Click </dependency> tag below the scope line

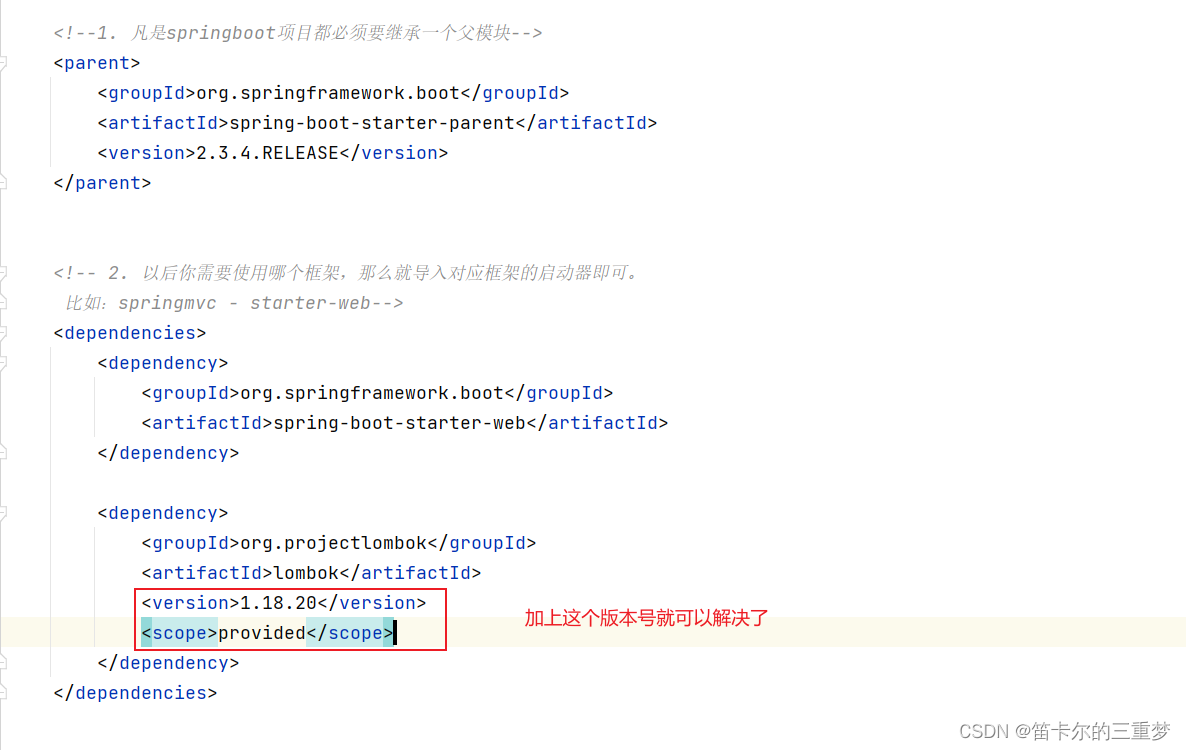[x=168, y=663]
